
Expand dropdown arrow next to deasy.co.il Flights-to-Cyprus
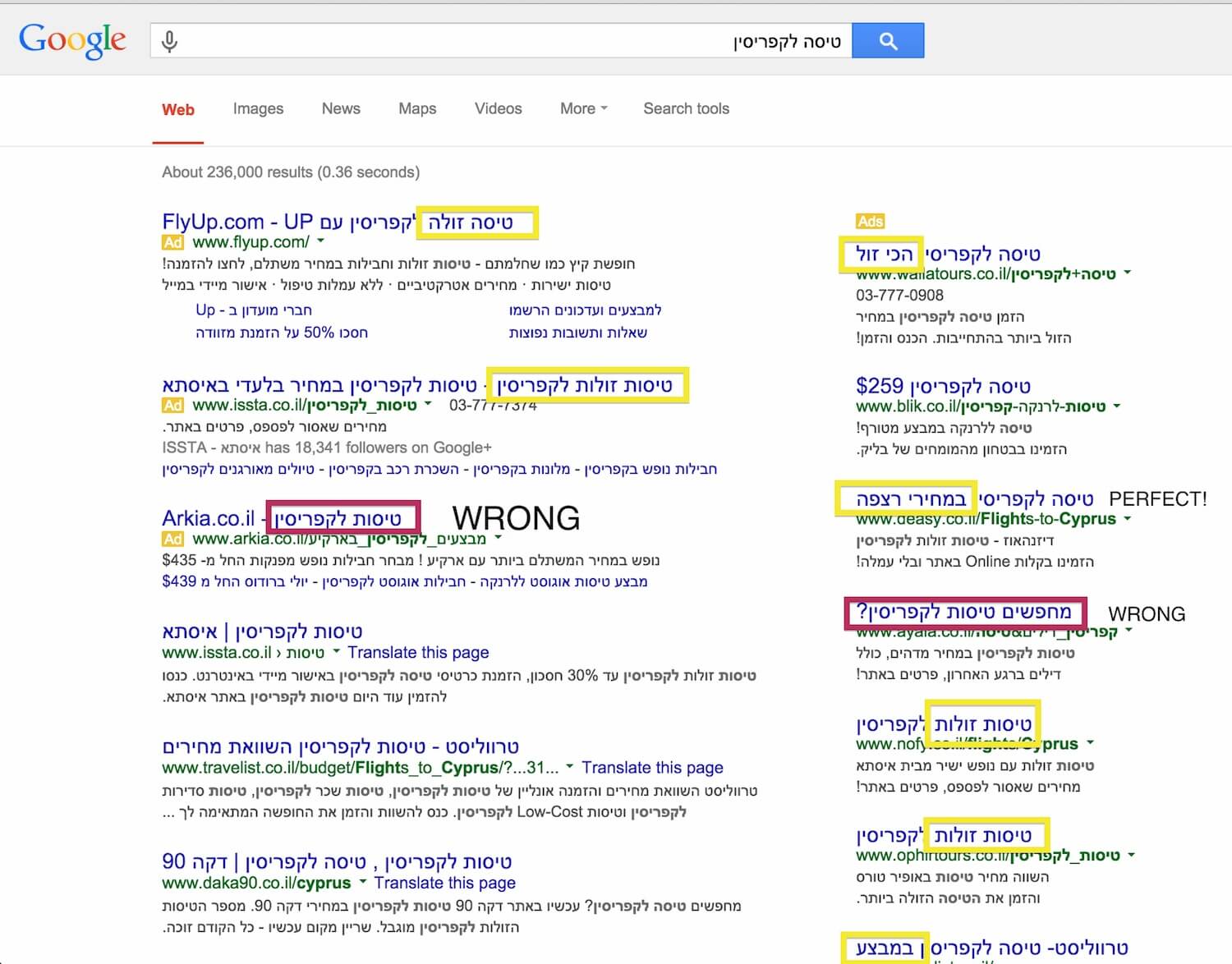tap(1128, 518)
